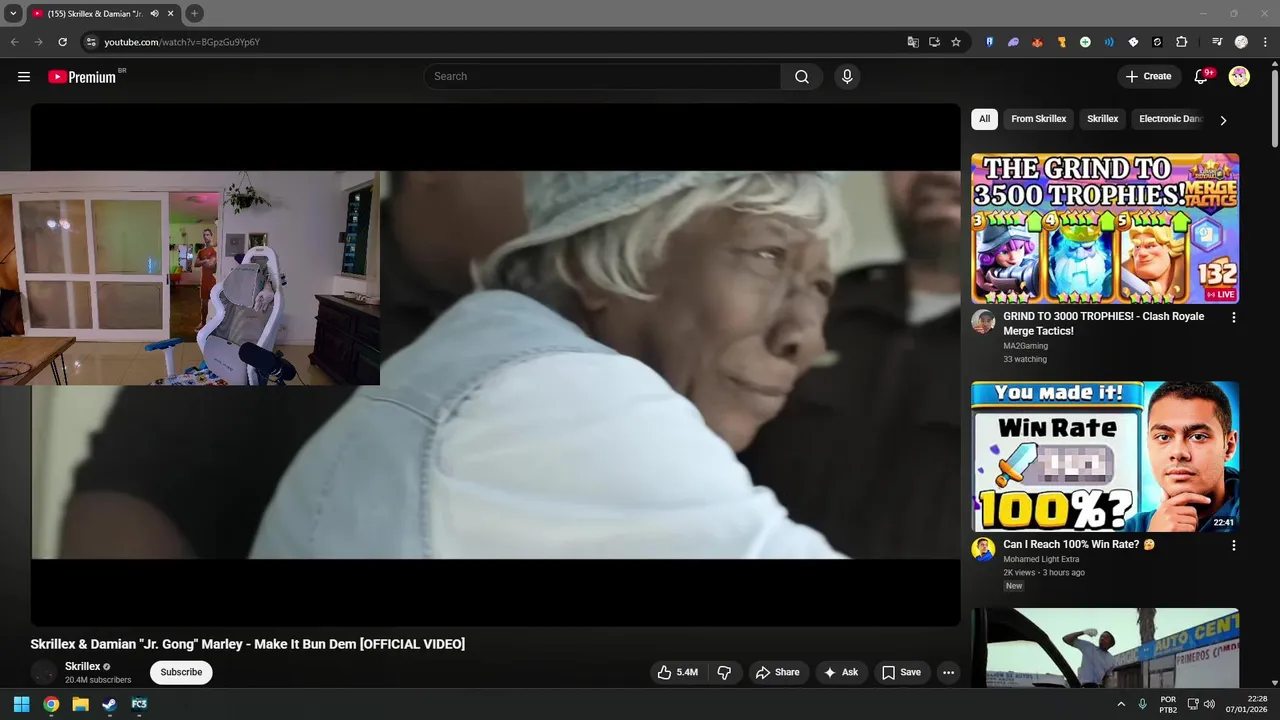Open the YouTube account avatar menu
Screen dimensions: 1280x720
1239,77
